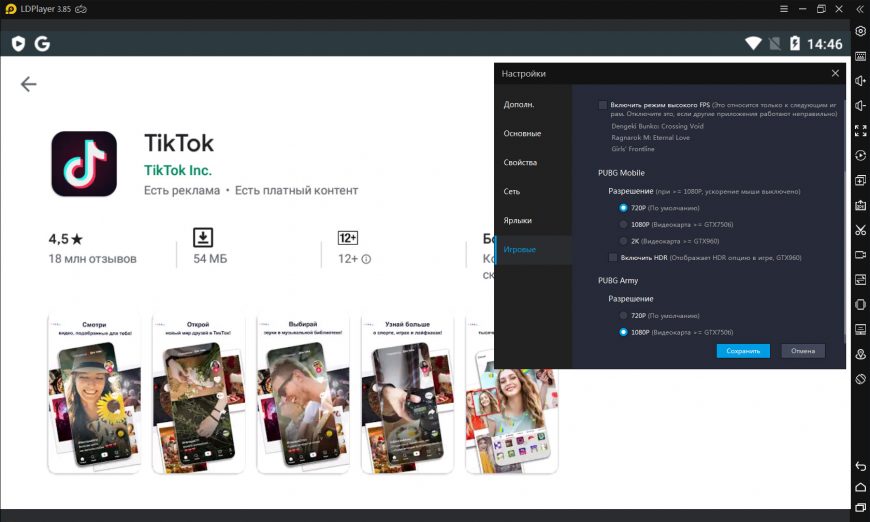
Task: Open settings gear in right sidebar
Action: [x=860, y=31]
